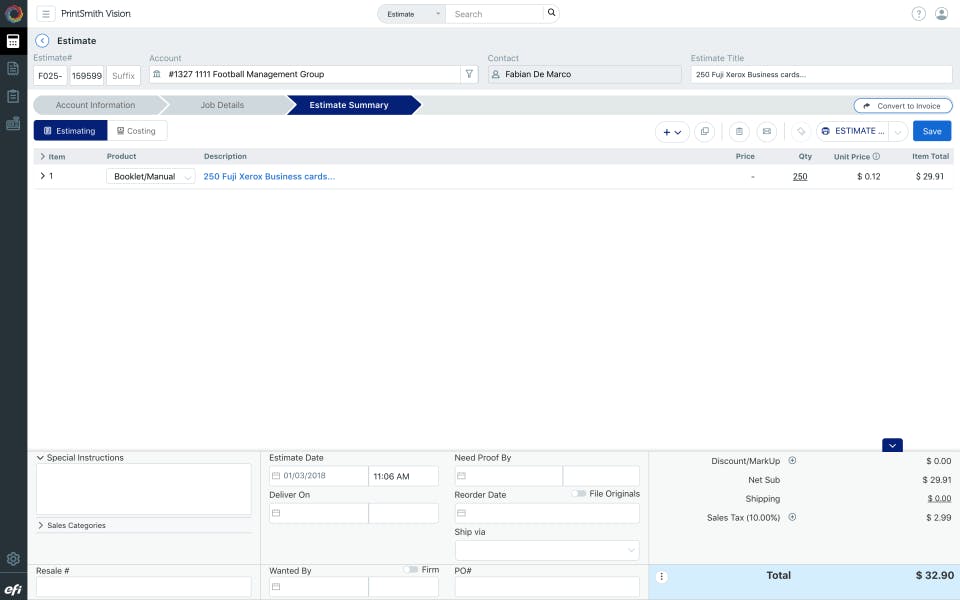Click the filter icon beside Account field

[x=468, y=74]
